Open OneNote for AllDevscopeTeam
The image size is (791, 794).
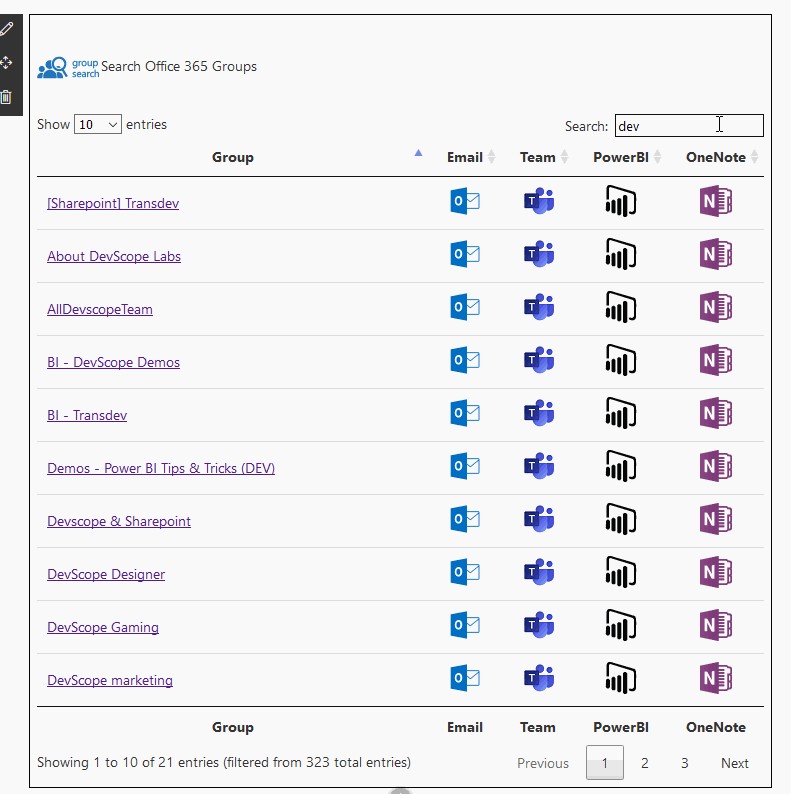click(x=716, y=307)
